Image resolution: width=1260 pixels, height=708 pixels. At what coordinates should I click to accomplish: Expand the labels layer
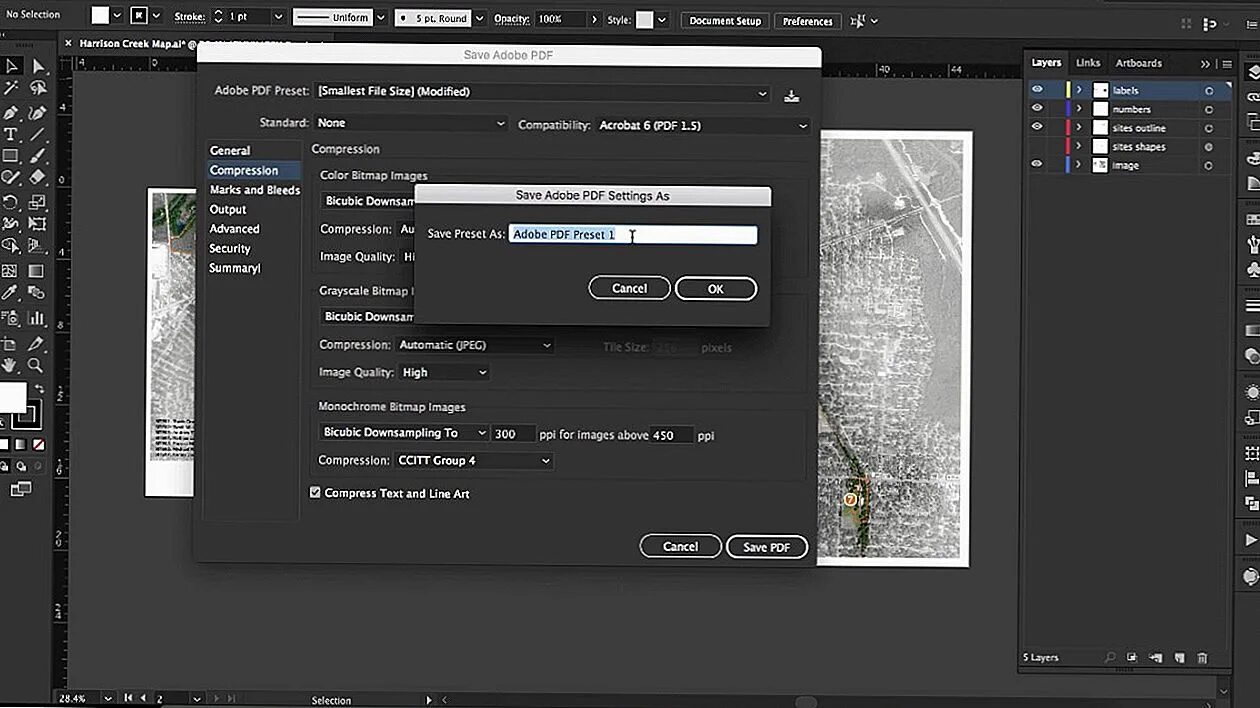[1079, 90]
